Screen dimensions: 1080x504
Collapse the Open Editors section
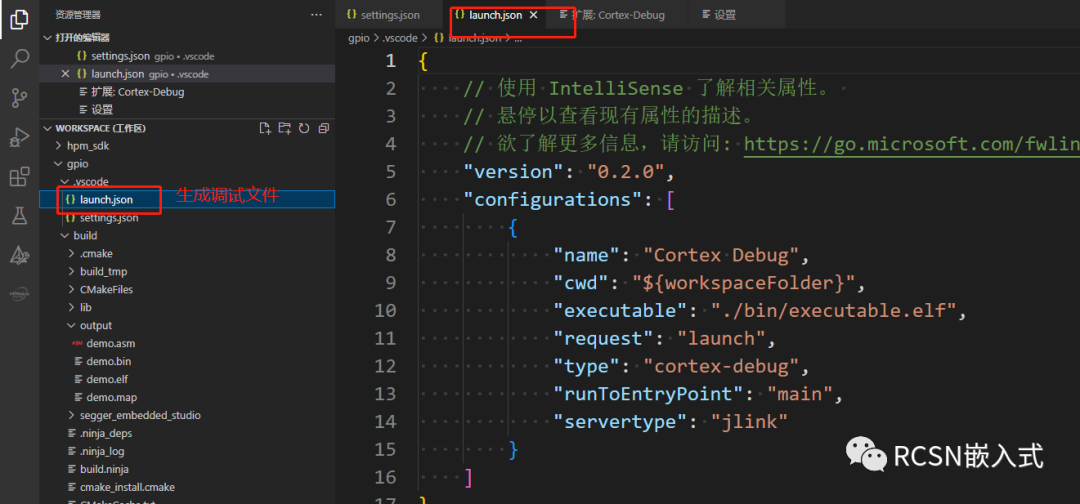point(47,38)
